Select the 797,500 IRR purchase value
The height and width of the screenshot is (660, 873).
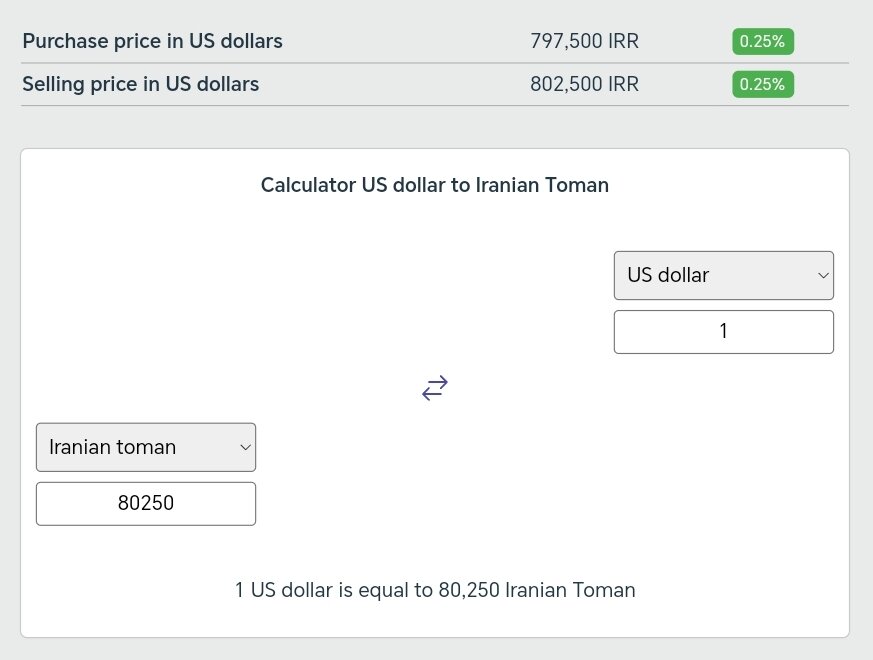click(584, 41)
